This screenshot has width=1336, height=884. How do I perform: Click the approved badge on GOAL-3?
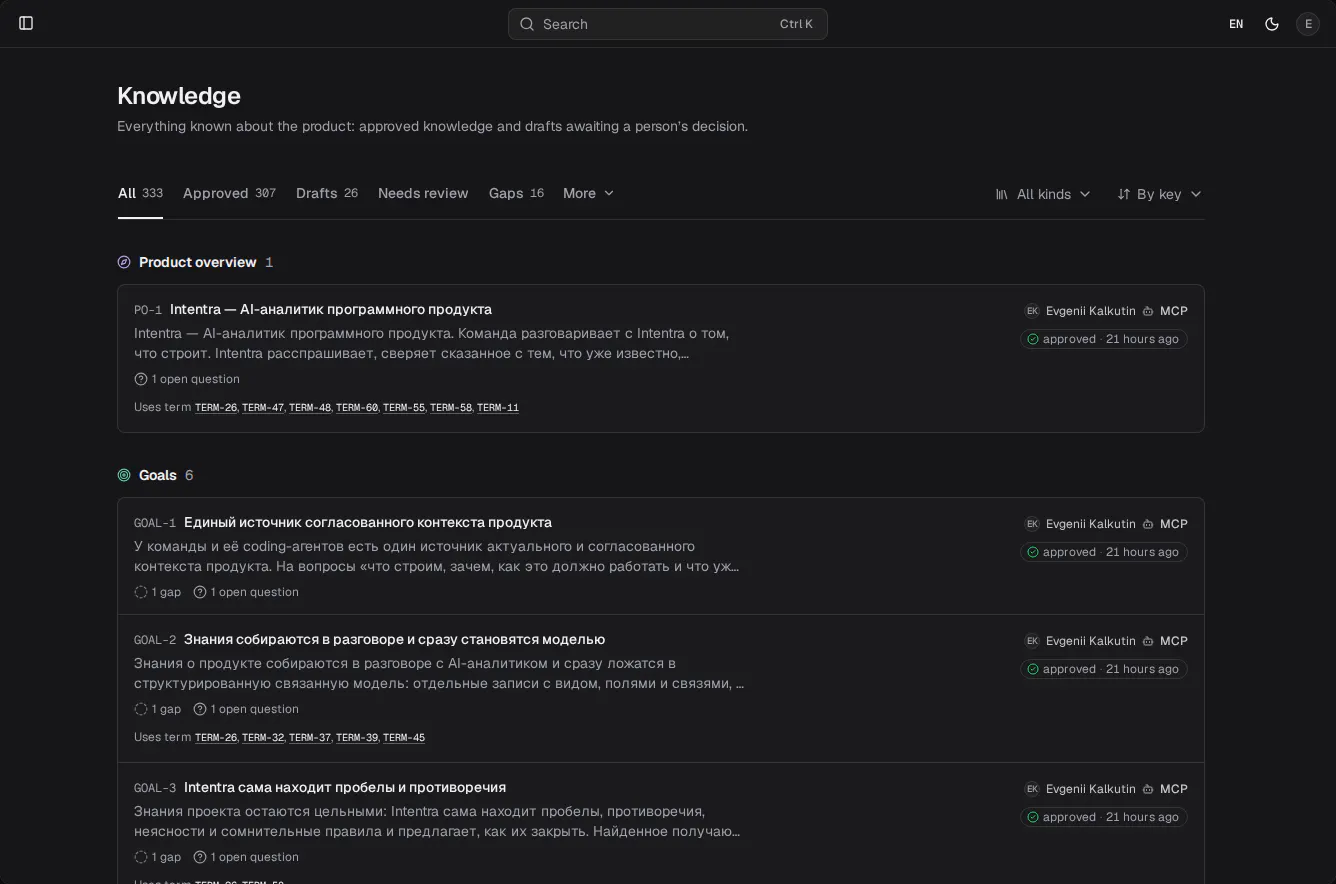[1104, 817]
